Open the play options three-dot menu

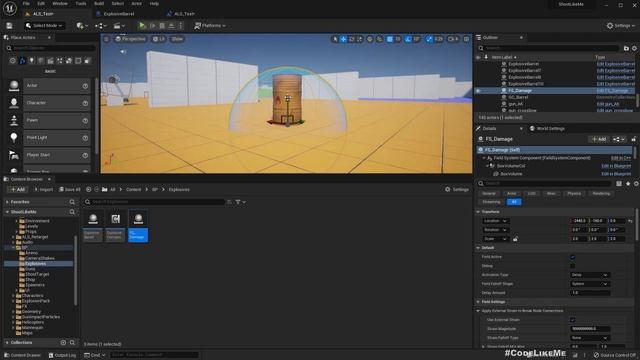(181, 26)
